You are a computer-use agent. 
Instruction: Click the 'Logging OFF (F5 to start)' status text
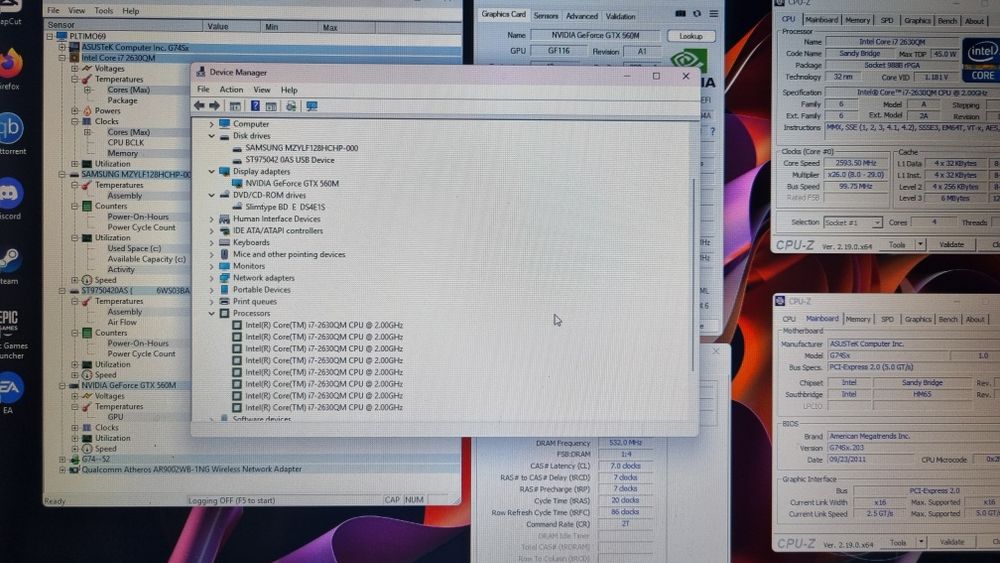pyautogui.click(x=232, y=501)
